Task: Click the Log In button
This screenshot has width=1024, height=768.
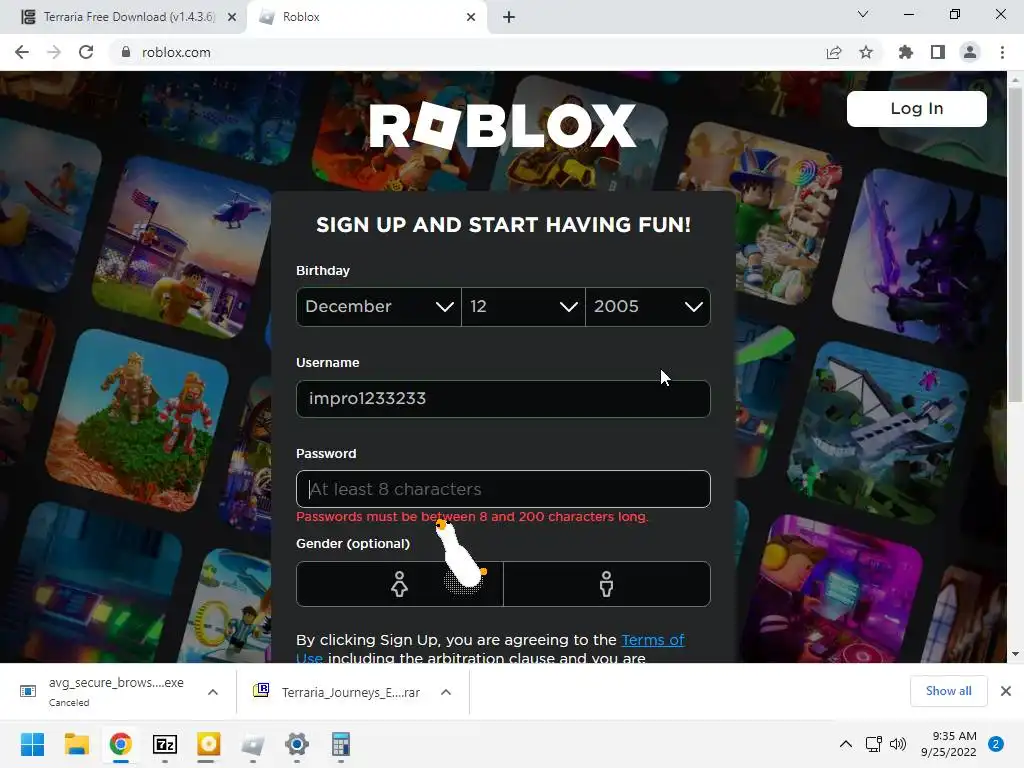Action: pyautogui.click(x=916, y=108)
